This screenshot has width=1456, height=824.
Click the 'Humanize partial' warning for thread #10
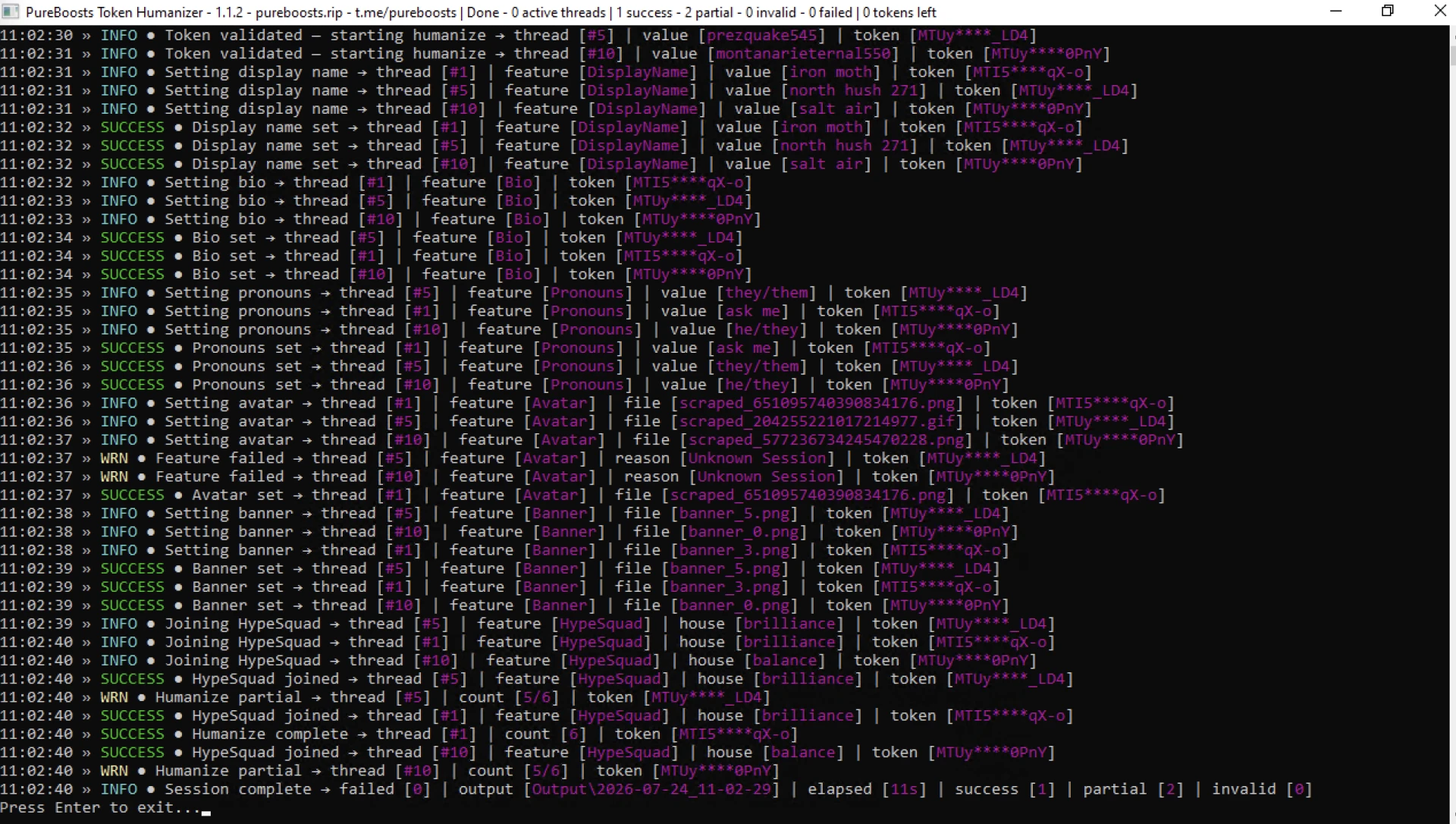(x=389, y=771)
